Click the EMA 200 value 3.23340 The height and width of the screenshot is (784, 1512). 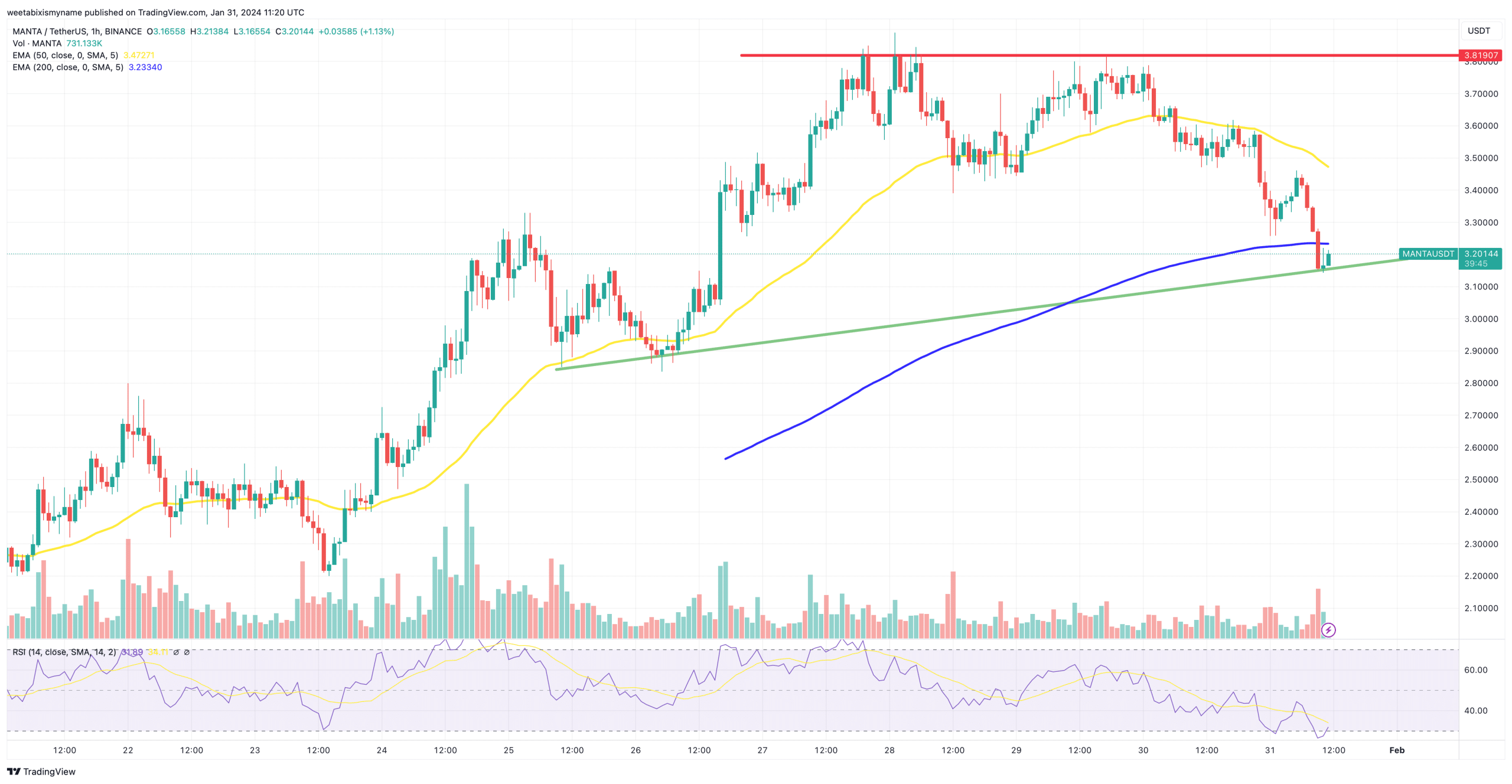(145, 67)
